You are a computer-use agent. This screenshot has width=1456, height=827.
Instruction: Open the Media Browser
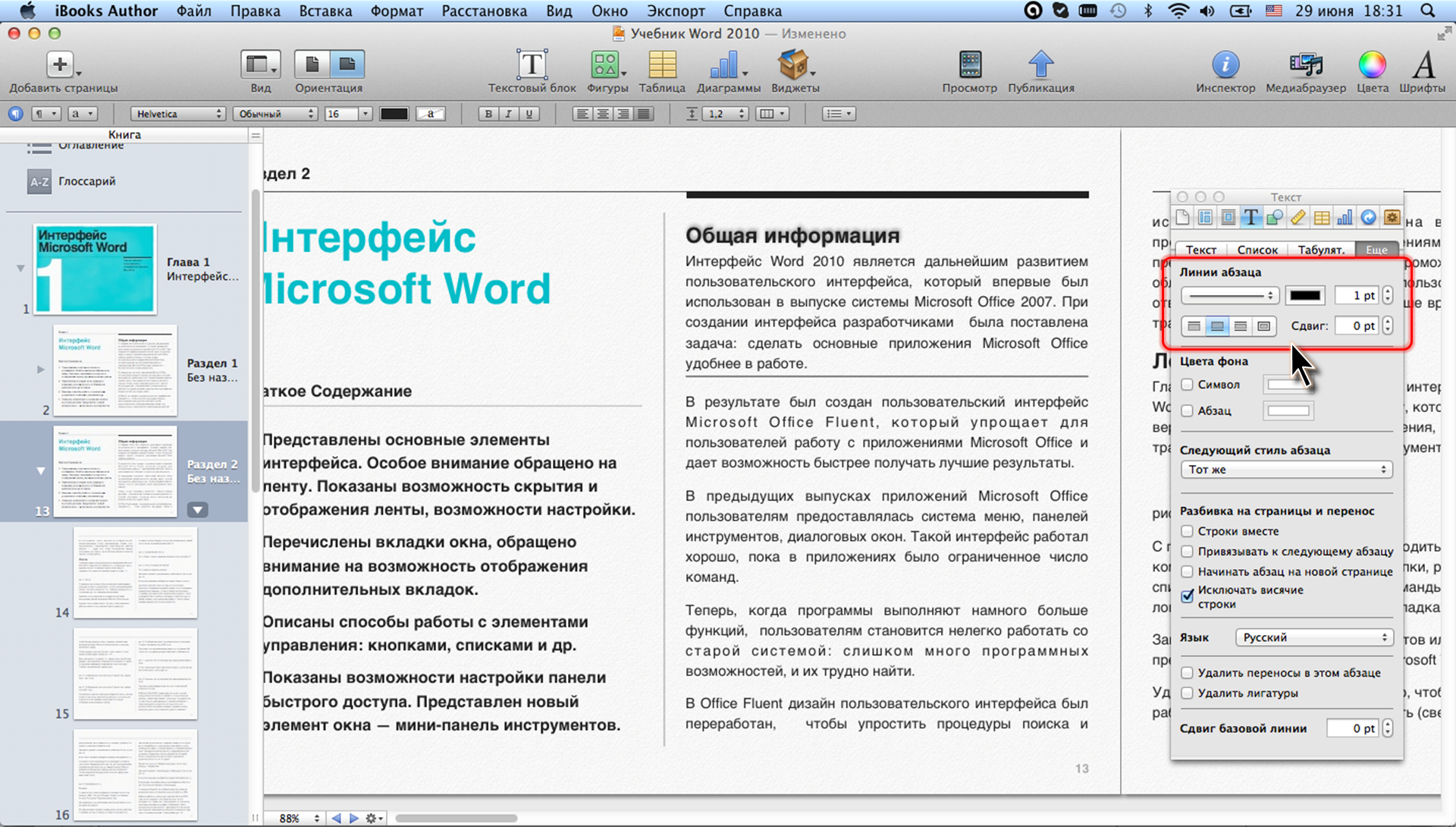pyautogui.click(x=1305, y=65)
